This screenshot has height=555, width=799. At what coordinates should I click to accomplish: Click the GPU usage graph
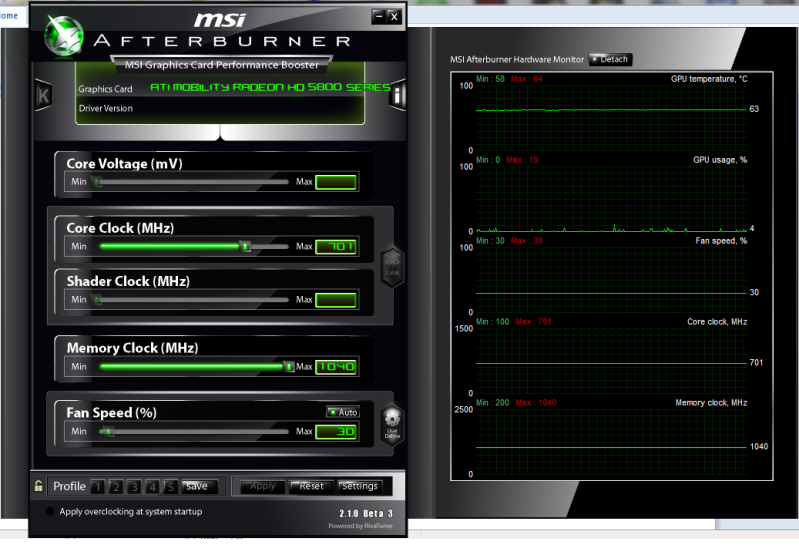click(x=611, y=199)
